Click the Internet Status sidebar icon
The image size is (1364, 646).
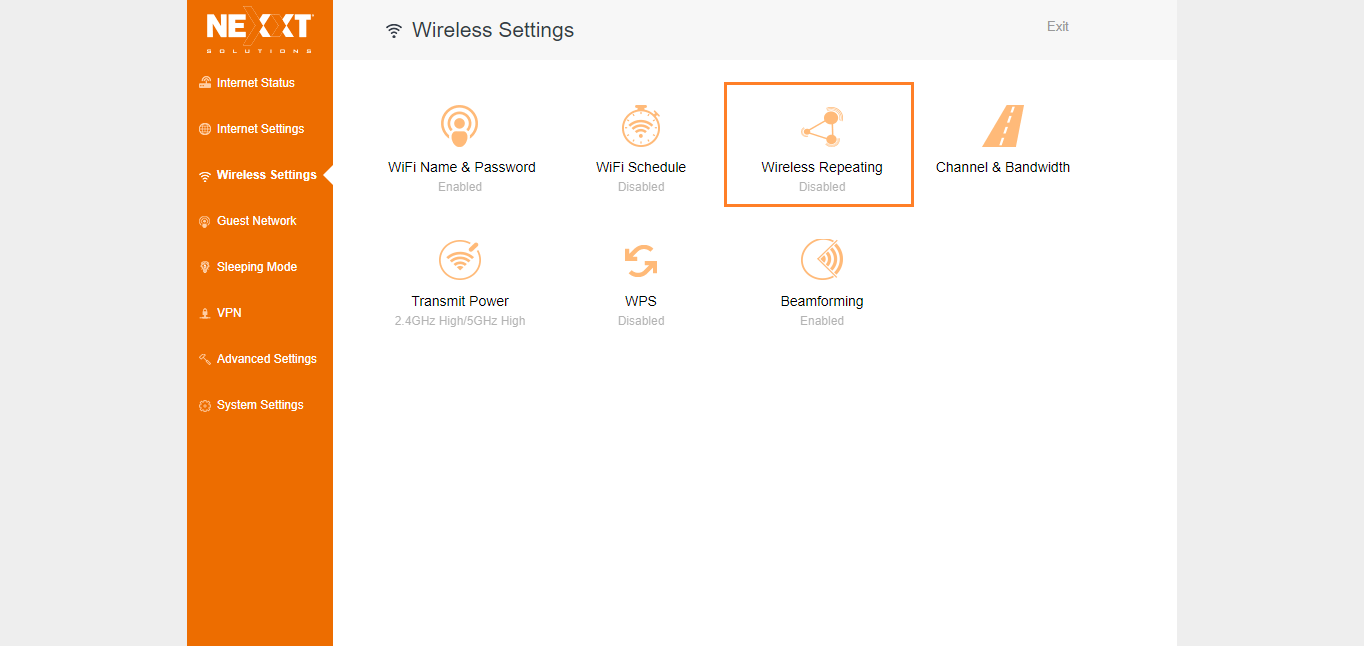click(x=205, y=83)
